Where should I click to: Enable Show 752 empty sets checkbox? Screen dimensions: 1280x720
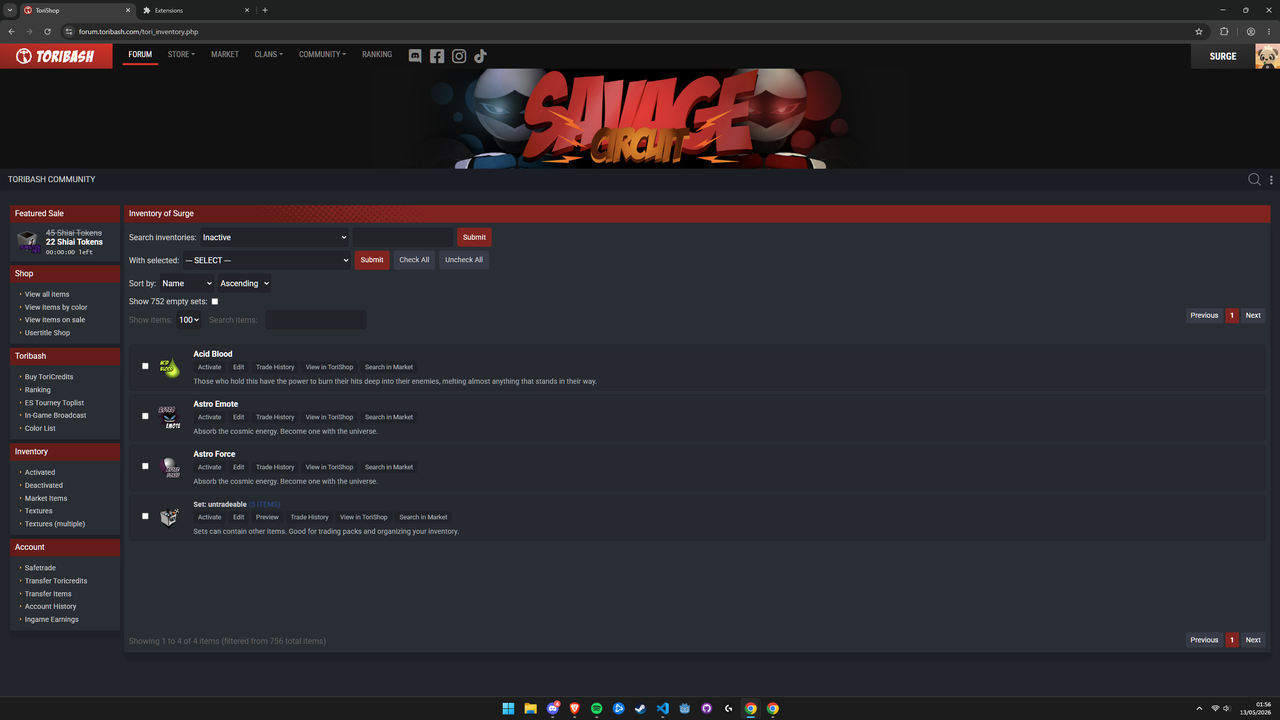click(215, 301)
